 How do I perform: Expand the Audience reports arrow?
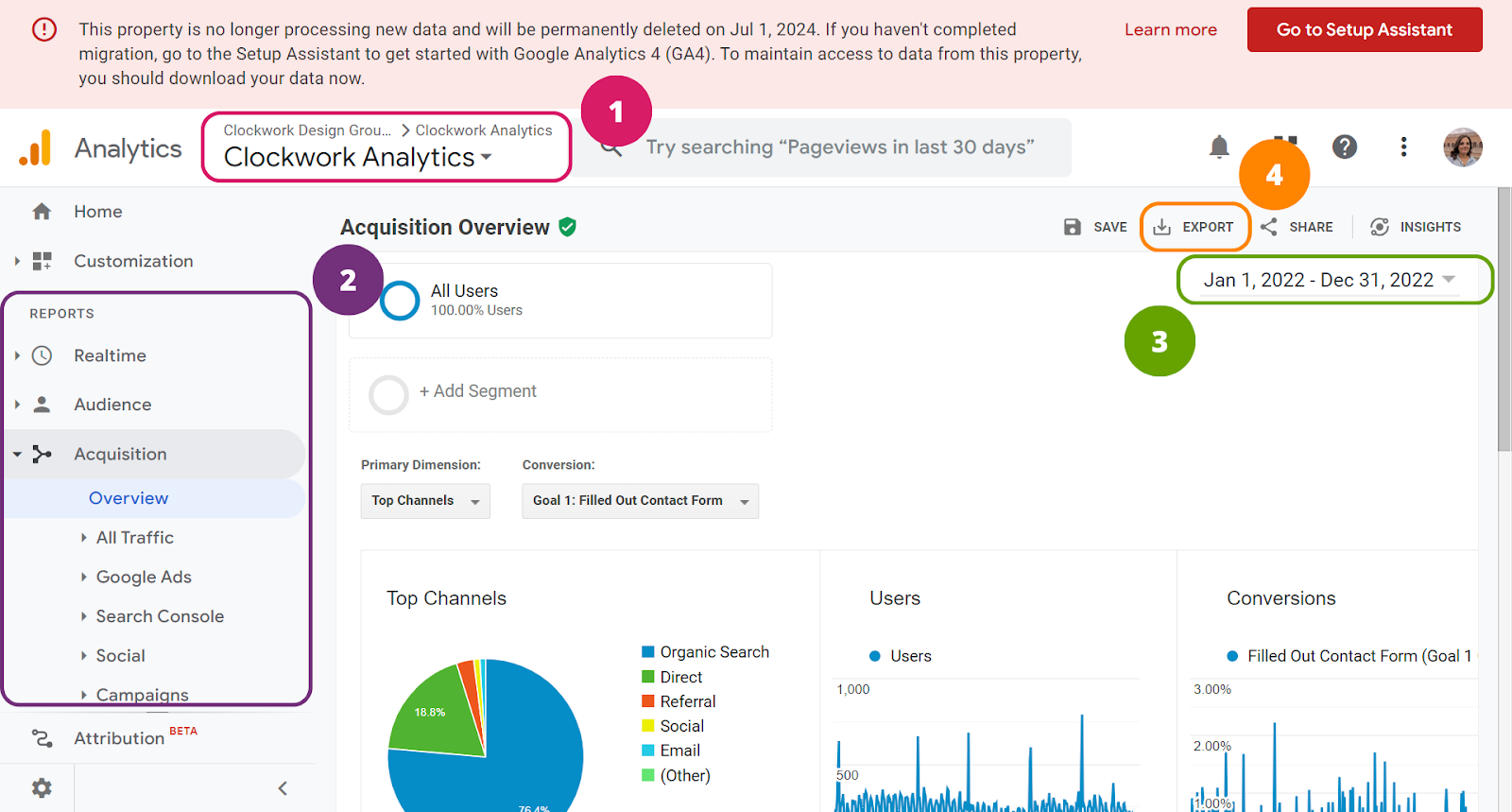click(17, 405)
